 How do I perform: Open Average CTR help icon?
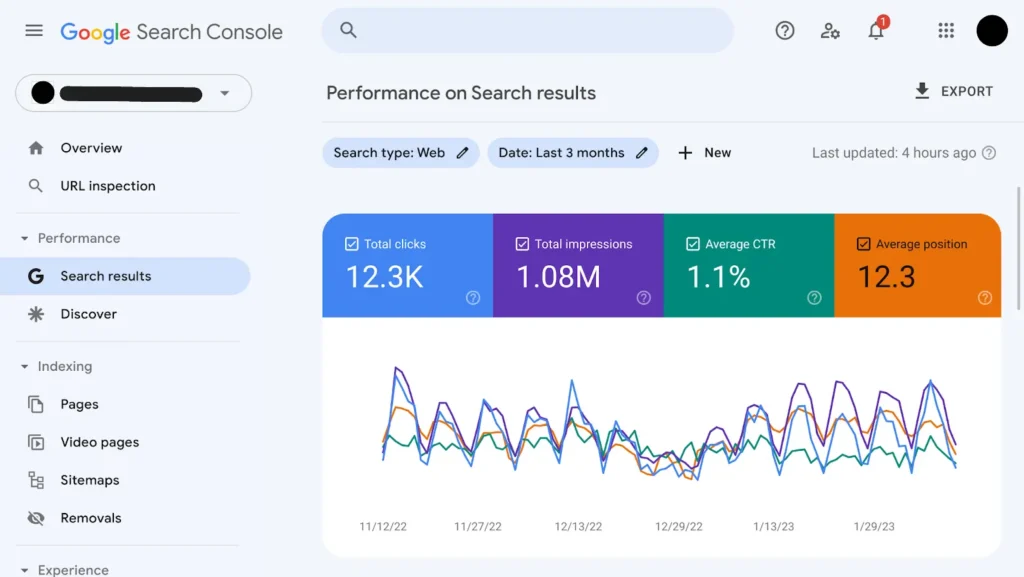coord(814,298)
